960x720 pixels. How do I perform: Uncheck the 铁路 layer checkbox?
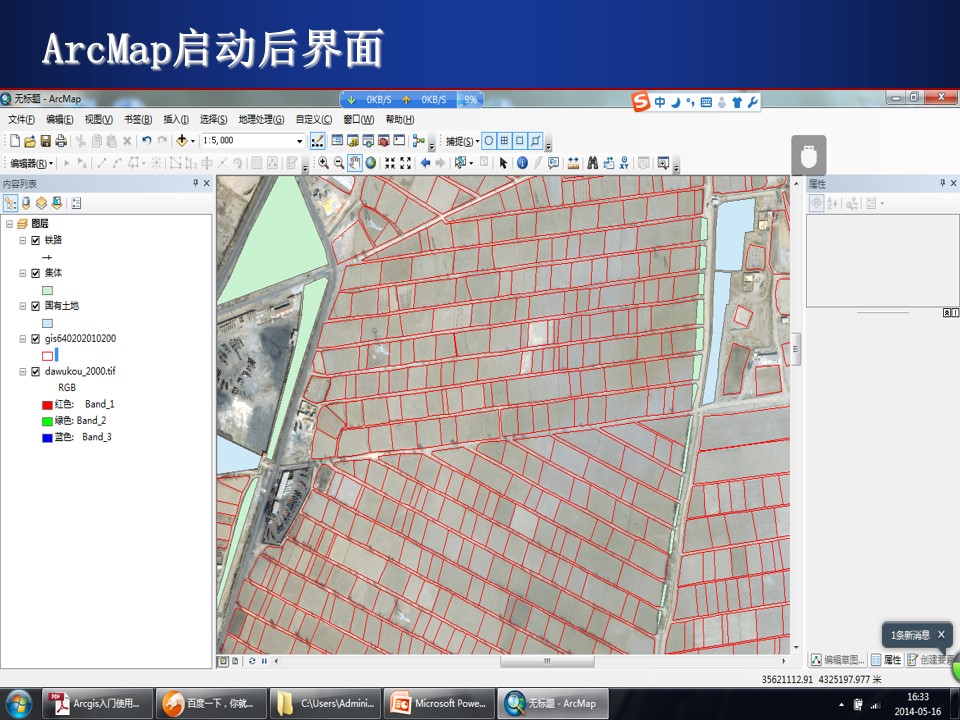click(x=36, y=241)
